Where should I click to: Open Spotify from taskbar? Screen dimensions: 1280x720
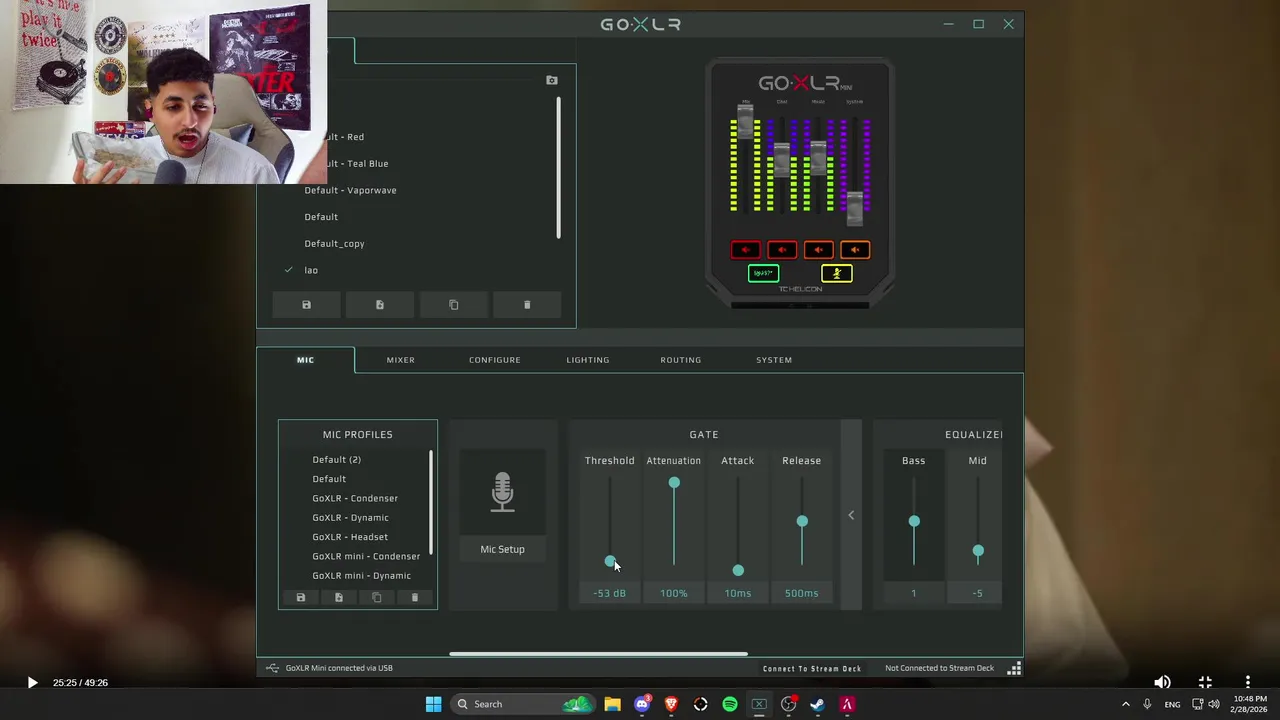[730, 704]
